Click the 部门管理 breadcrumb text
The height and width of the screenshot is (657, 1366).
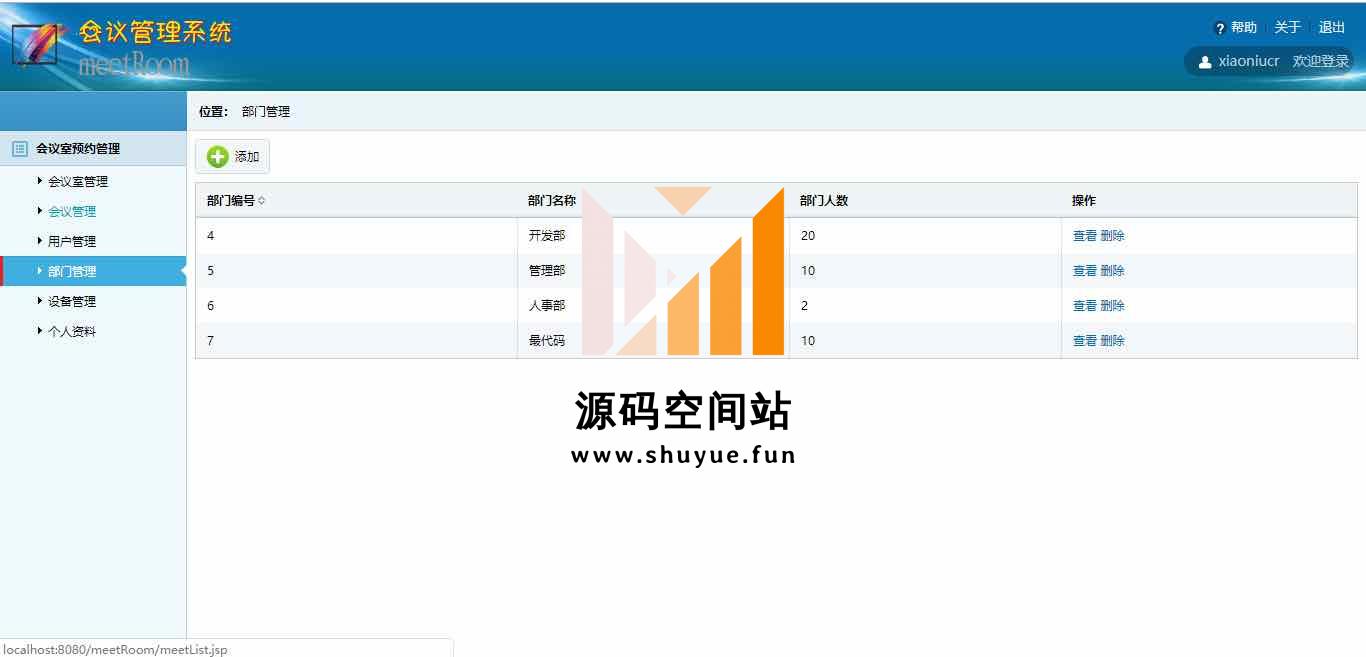pyautogui.click(x=266, y=112)
